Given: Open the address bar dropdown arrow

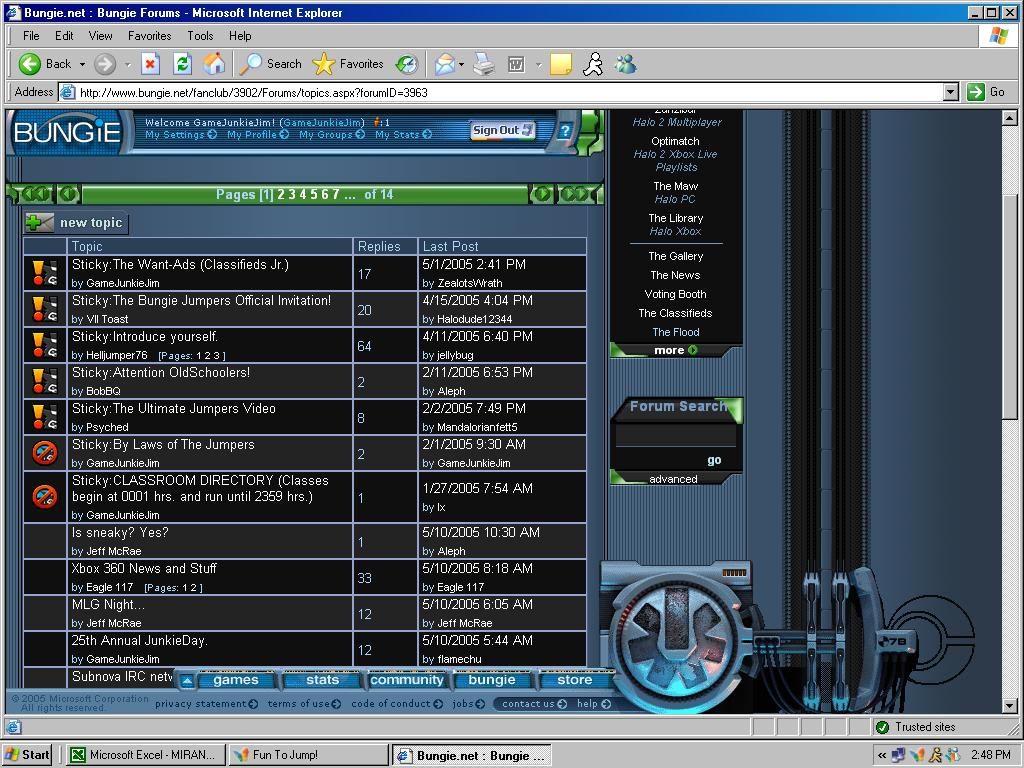Looking at the screenshot, I should click(950, 92).
